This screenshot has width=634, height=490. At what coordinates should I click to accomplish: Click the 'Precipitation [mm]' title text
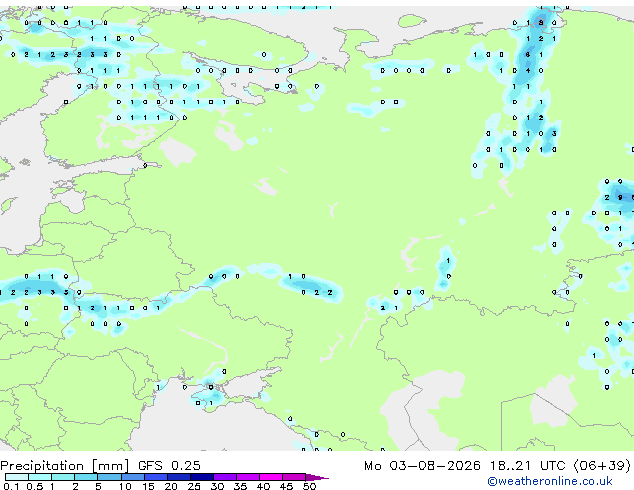(x=65, y=466)
